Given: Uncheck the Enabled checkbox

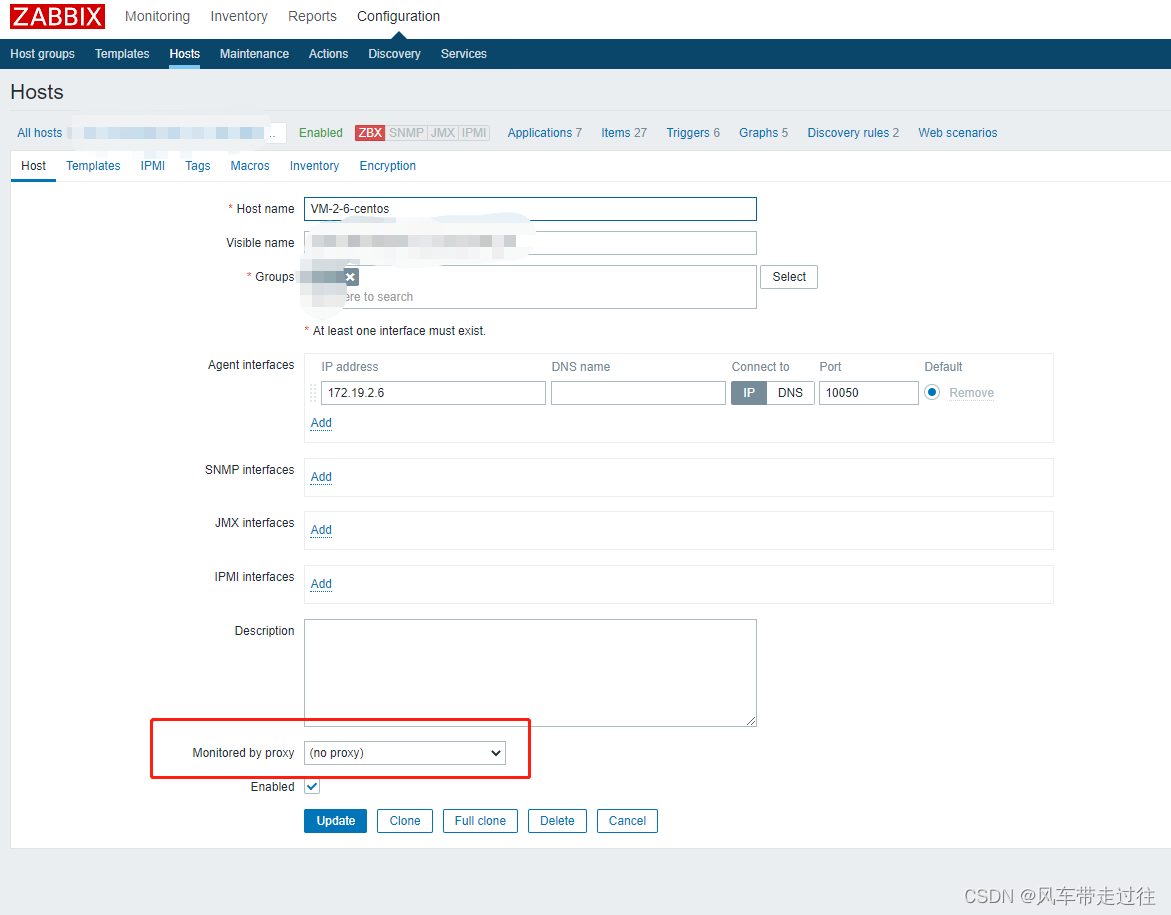Looking at the screenshot, I should coord(311,786).
